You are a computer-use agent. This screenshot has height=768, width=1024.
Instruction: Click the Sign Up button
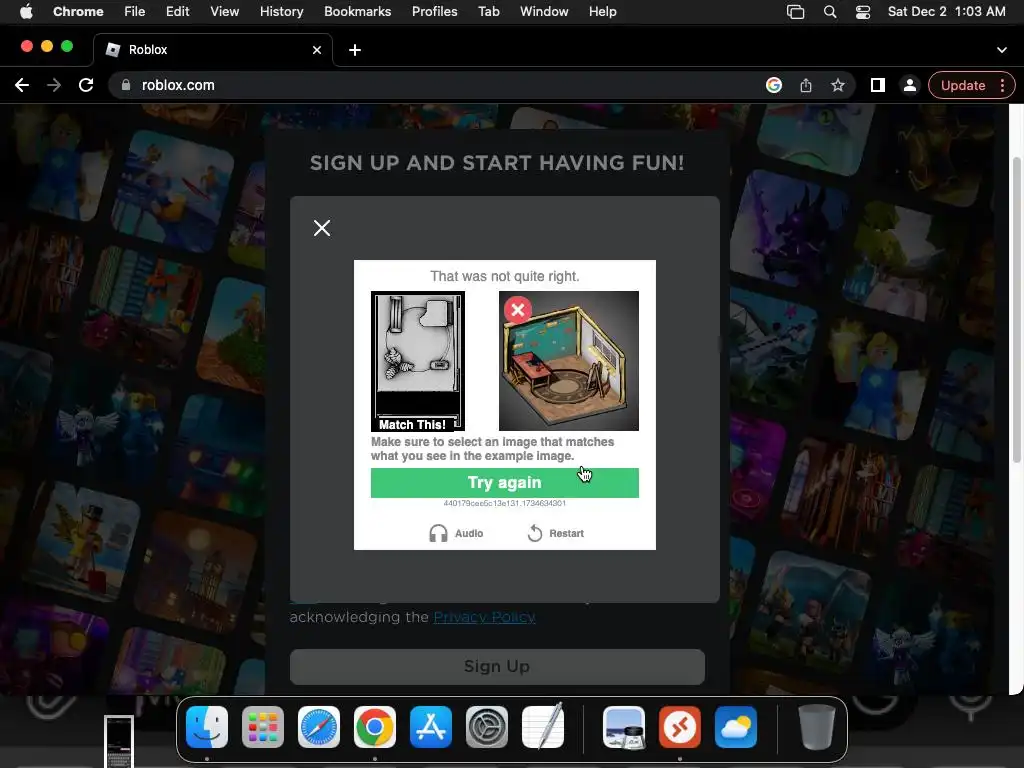tap(497, 667)
